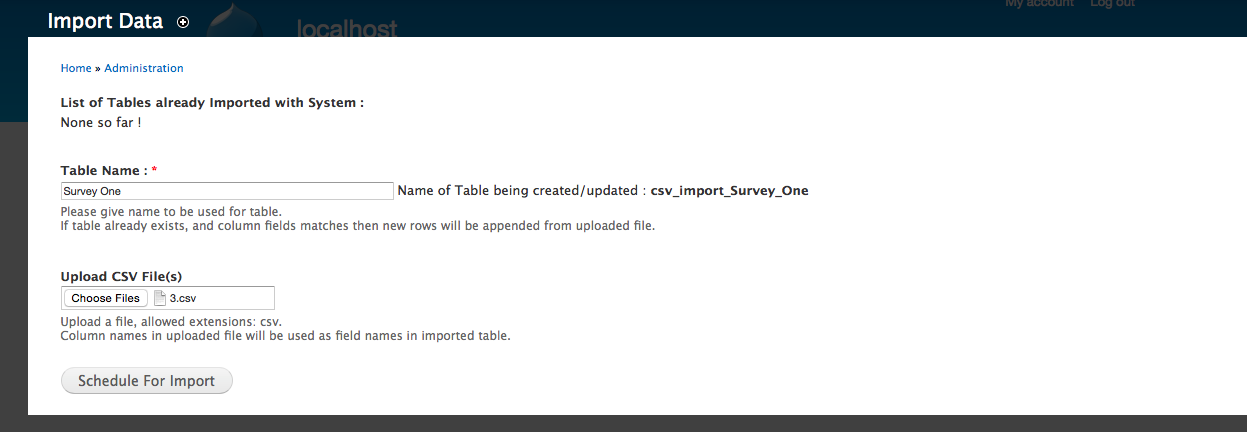The width and height of the screenshot is (1247, 432).
Task: Go to the Administration breadcrumb link
Action: coord(144,68)
